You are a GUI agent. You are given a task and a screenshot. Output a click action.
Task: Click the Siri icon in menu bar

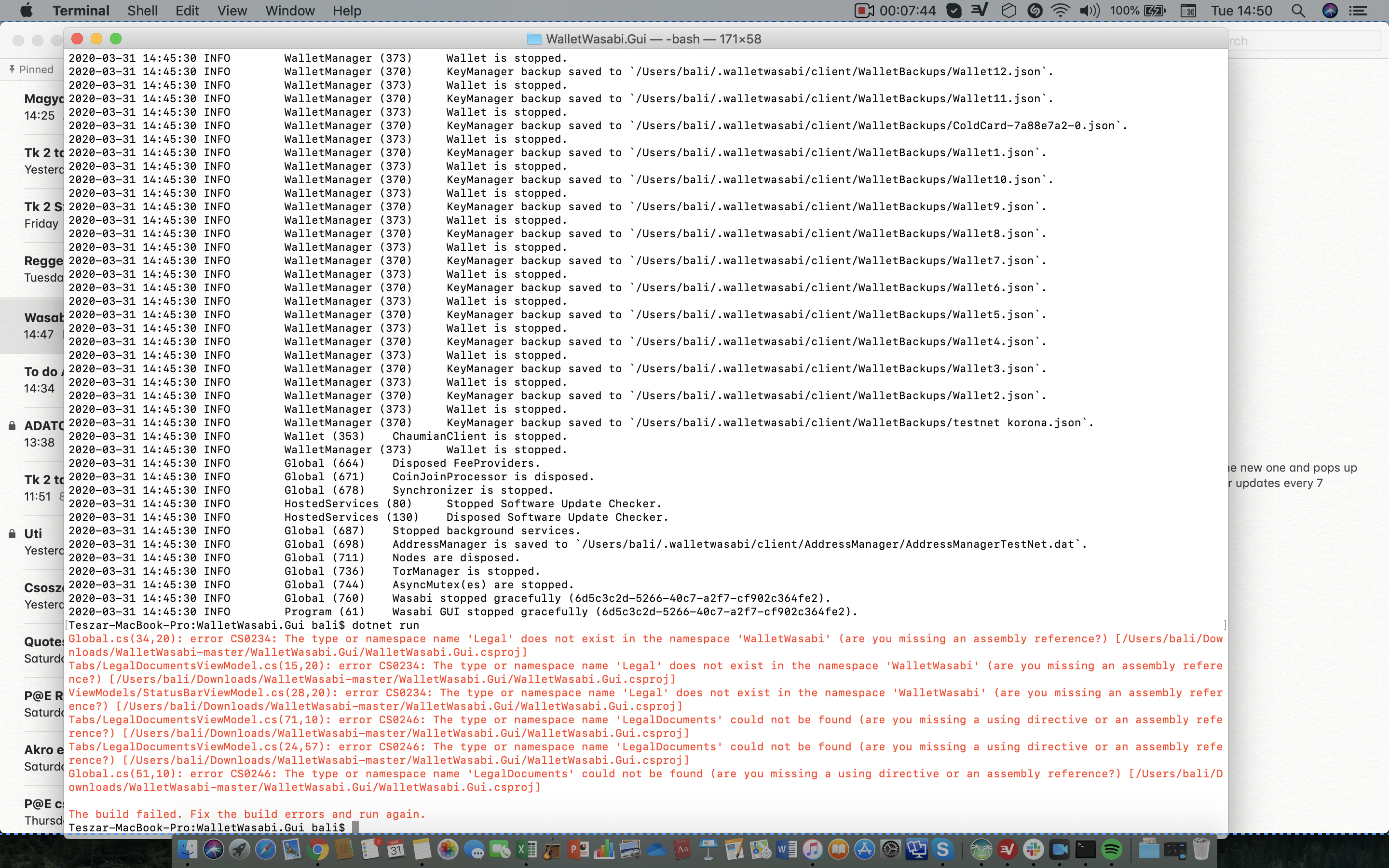click(1330, 11)
